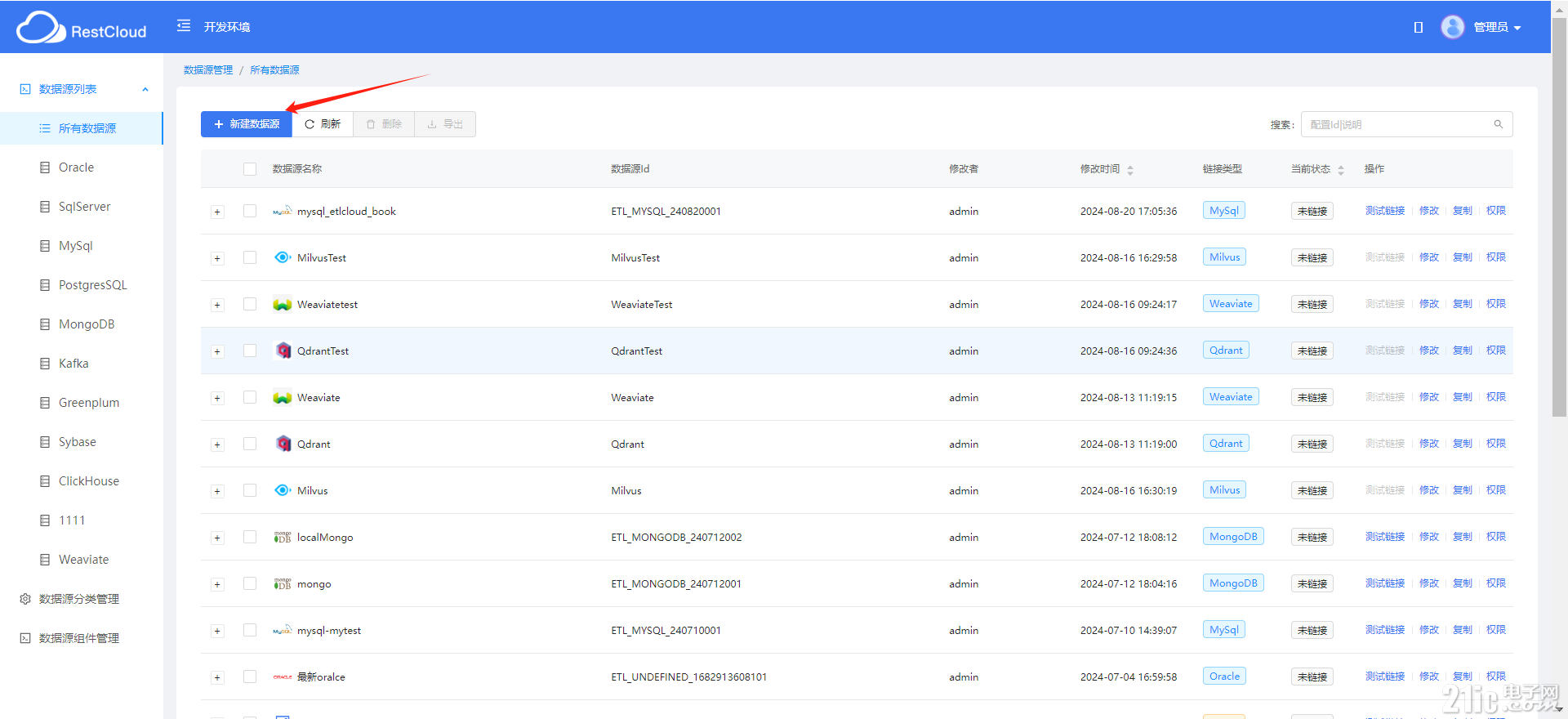
Task: Click 修改 for the MilvusTest row
Action: (1429, 257)
